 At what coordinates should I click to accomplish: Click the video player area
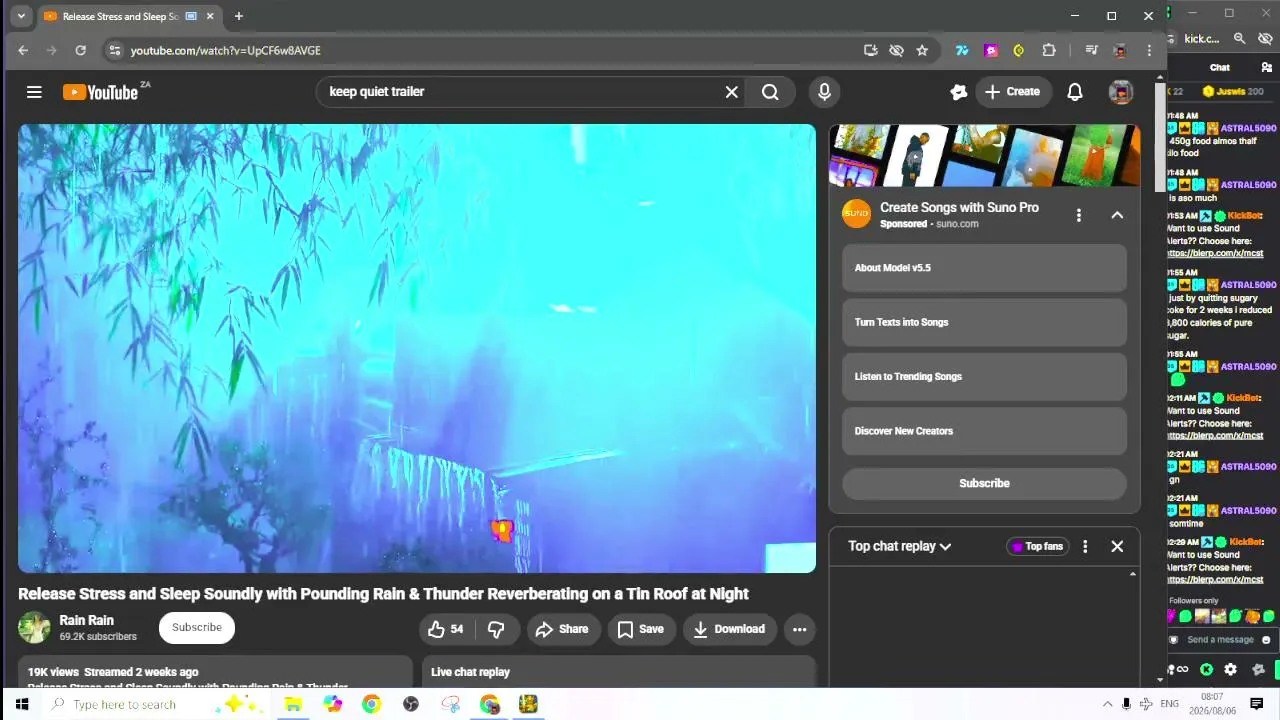pyautogui.click(x=417, y=348)
